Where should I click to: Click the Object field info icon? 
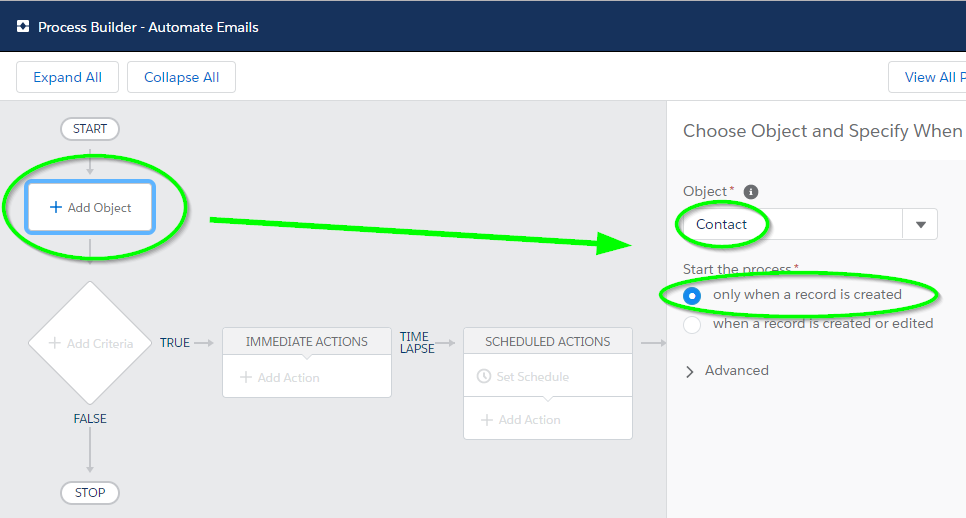(x=750, y=192)
